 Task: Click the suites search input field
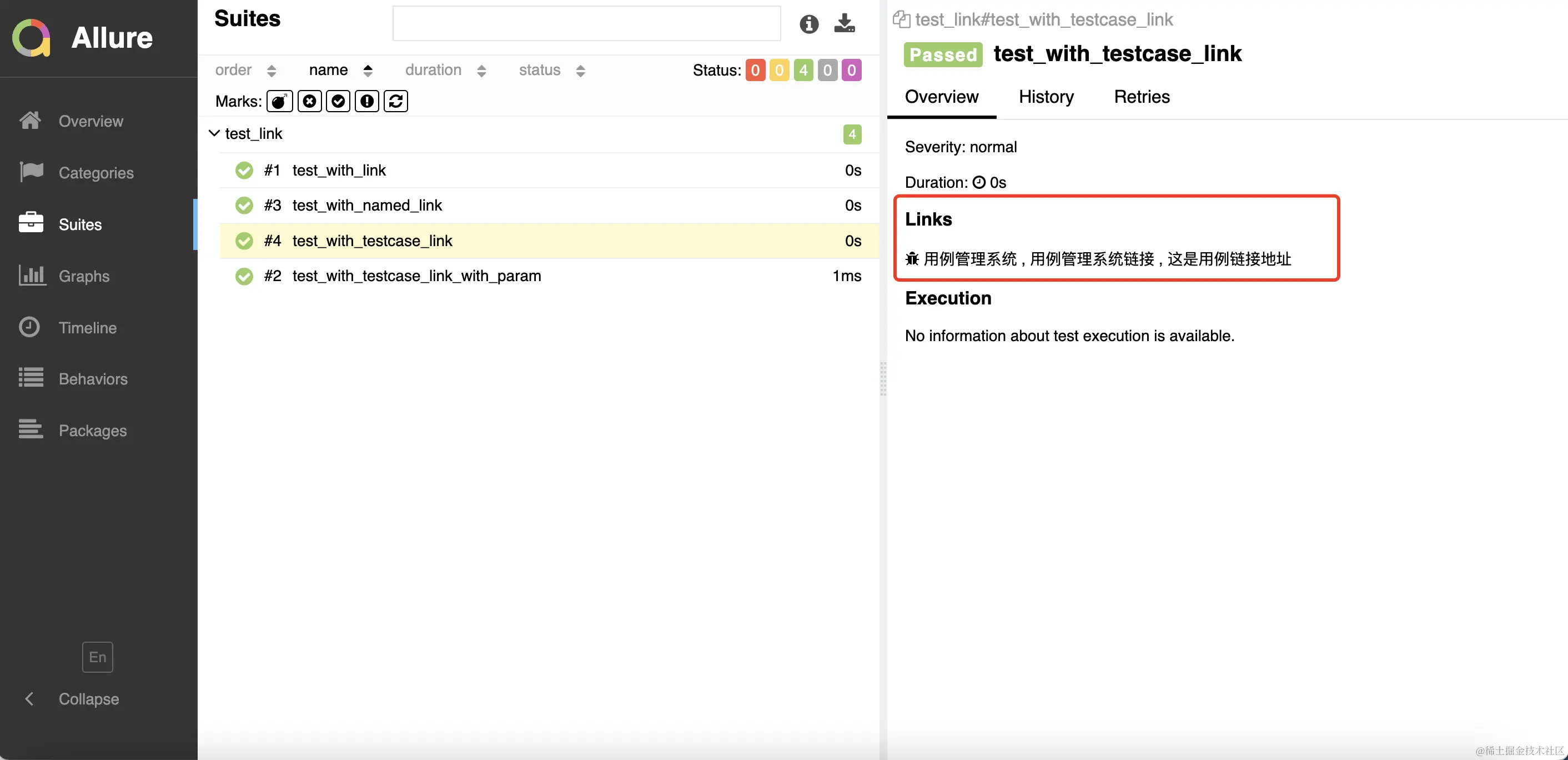pos(586,24)
